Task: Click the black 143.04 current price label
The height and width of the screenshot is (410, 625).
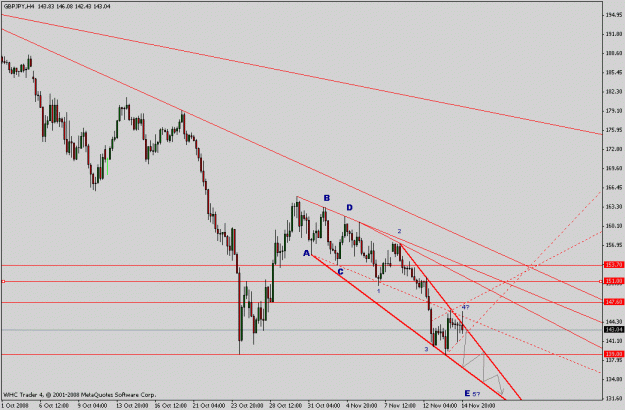Action: pos(614,330)
